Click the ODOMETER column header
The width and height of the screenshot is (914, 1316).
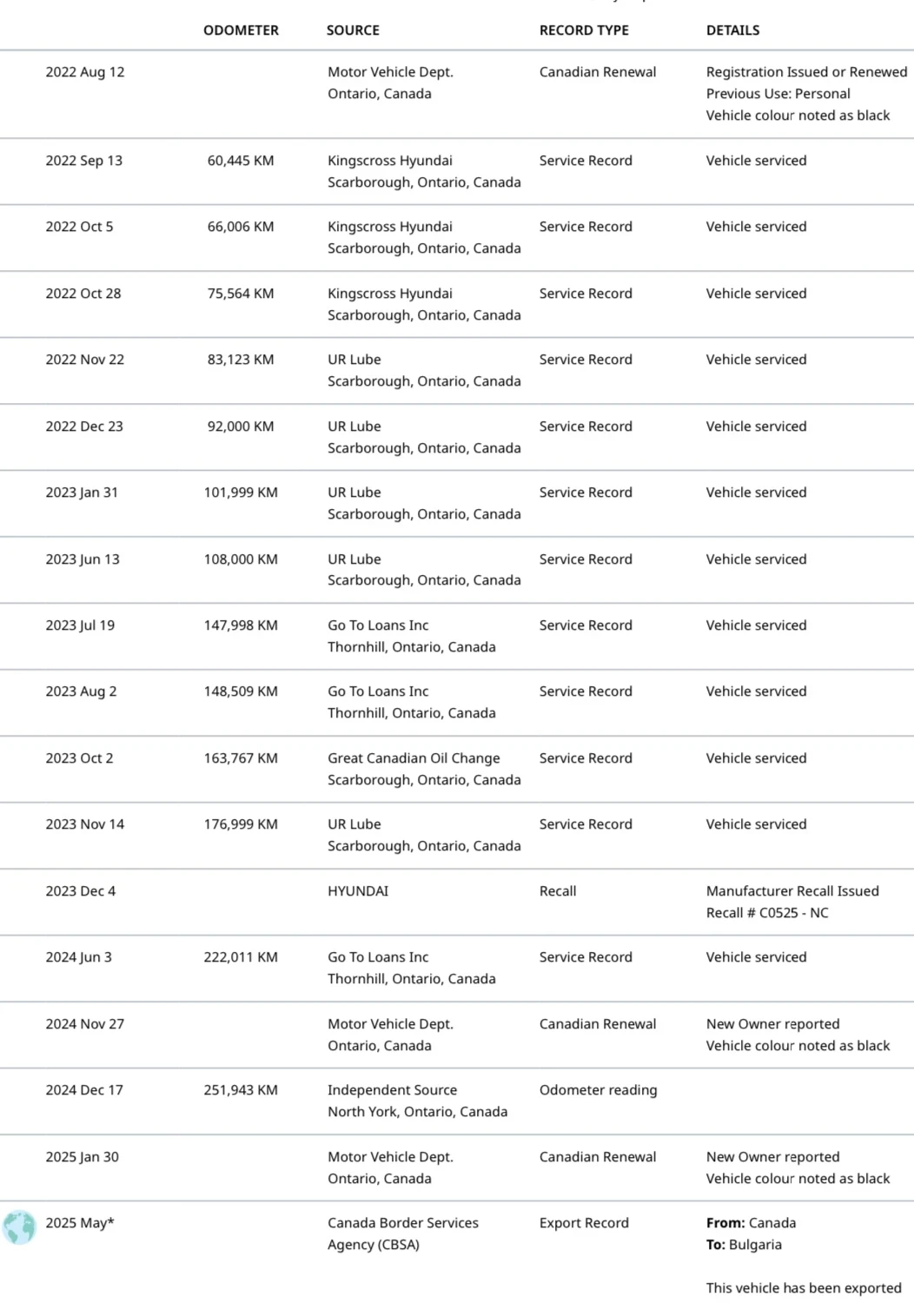241,30
